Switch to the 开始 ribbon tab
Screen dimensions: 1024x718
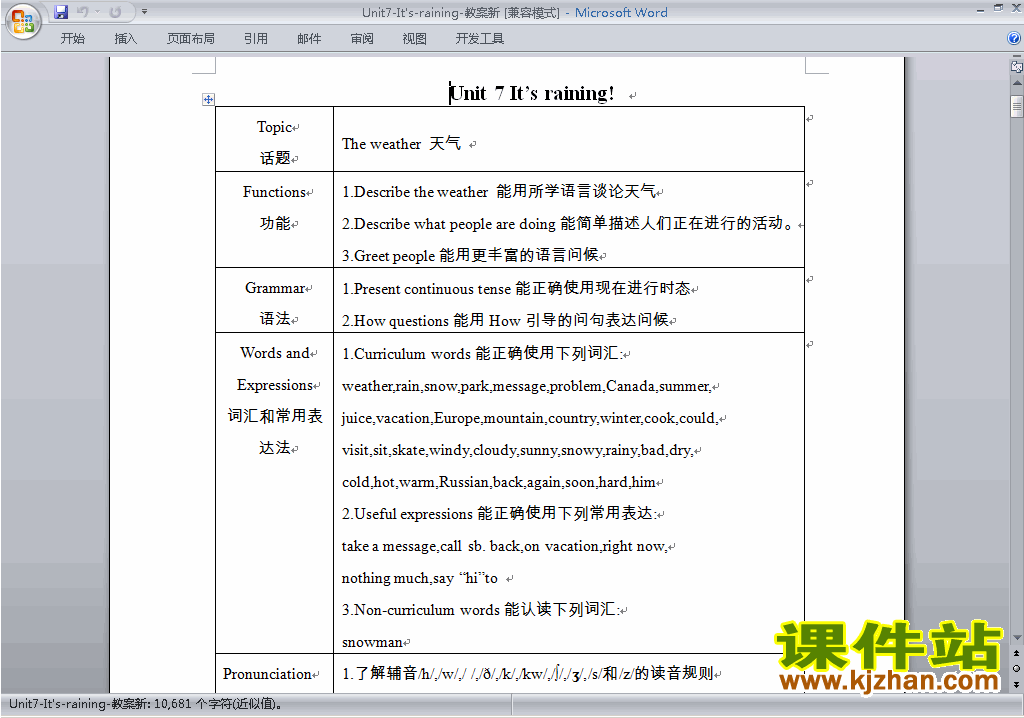point(72,39)
